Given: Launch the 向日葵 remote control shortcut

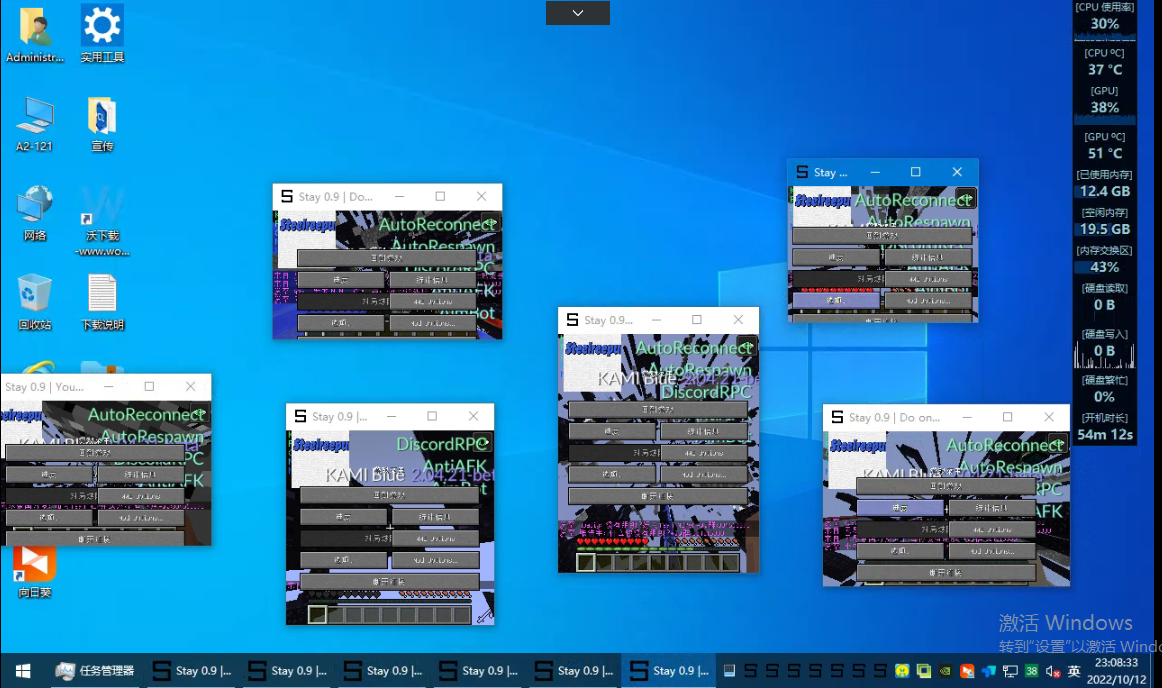Looking at the screenshot, I should (34, 563).
